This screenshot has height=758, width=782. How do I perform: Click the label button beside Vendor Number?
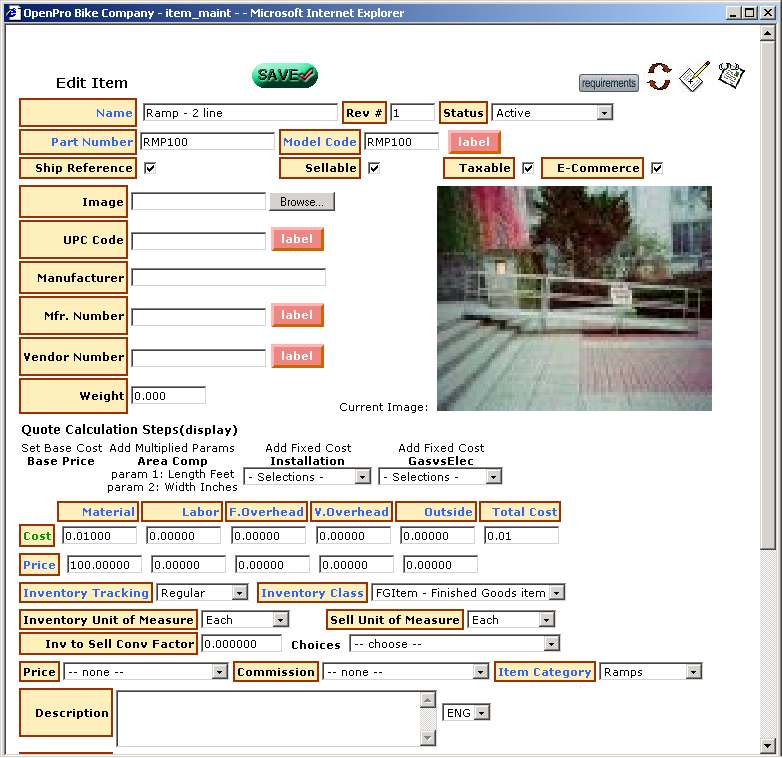pos(297,356)
